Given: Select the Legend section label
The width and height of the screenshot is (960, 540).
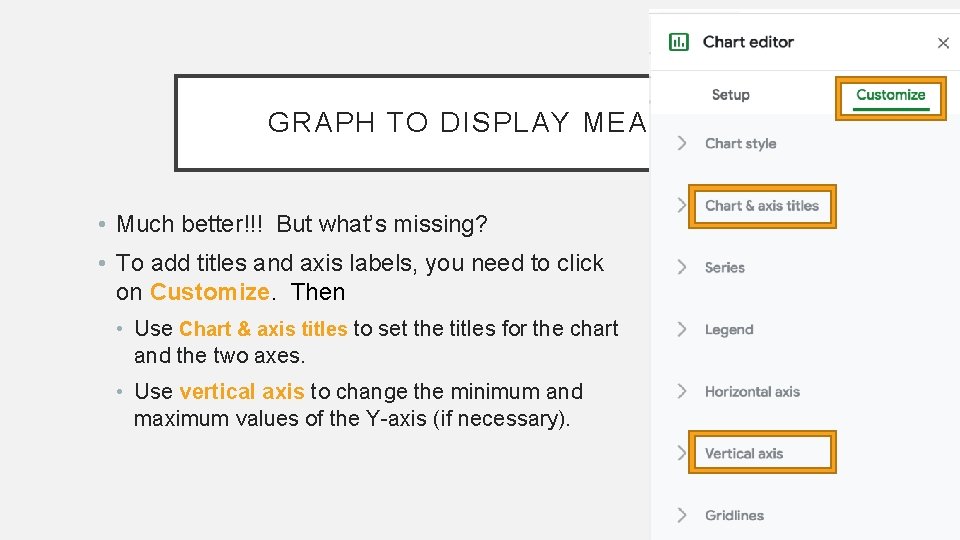Looking at the screenshot, I should [x=729, y=330].
